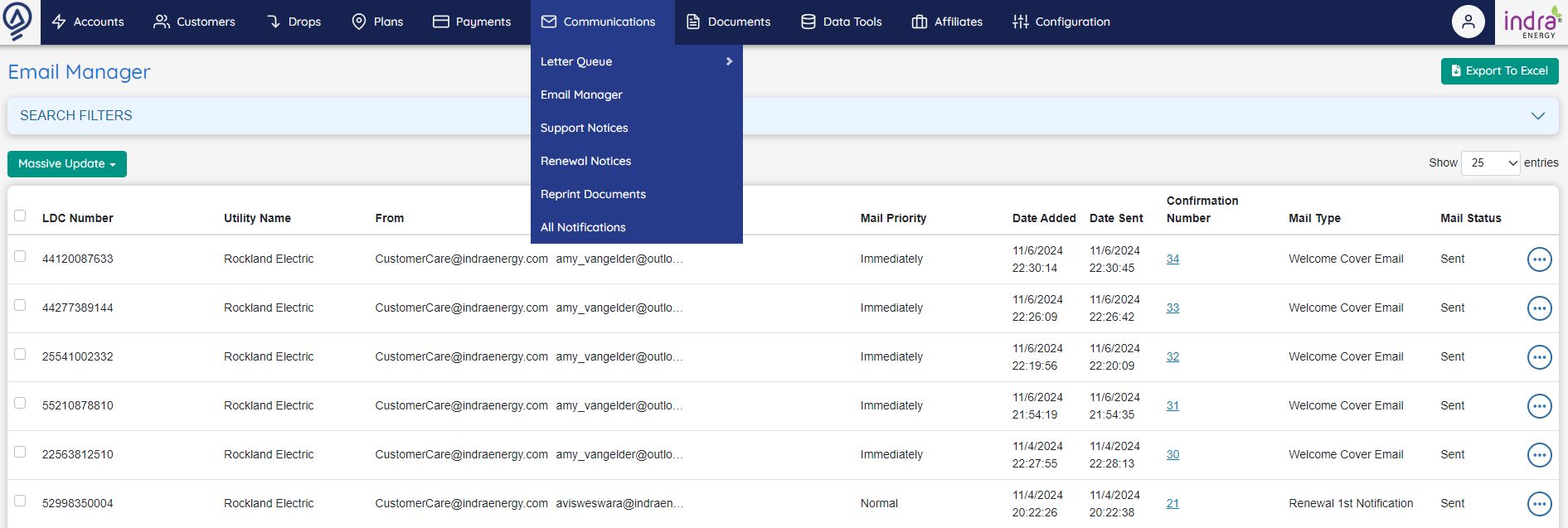Sort by Utility Name column header
Image resolution: width=1568 pixels, height=528 pixels.
click(x=257, y=218)
